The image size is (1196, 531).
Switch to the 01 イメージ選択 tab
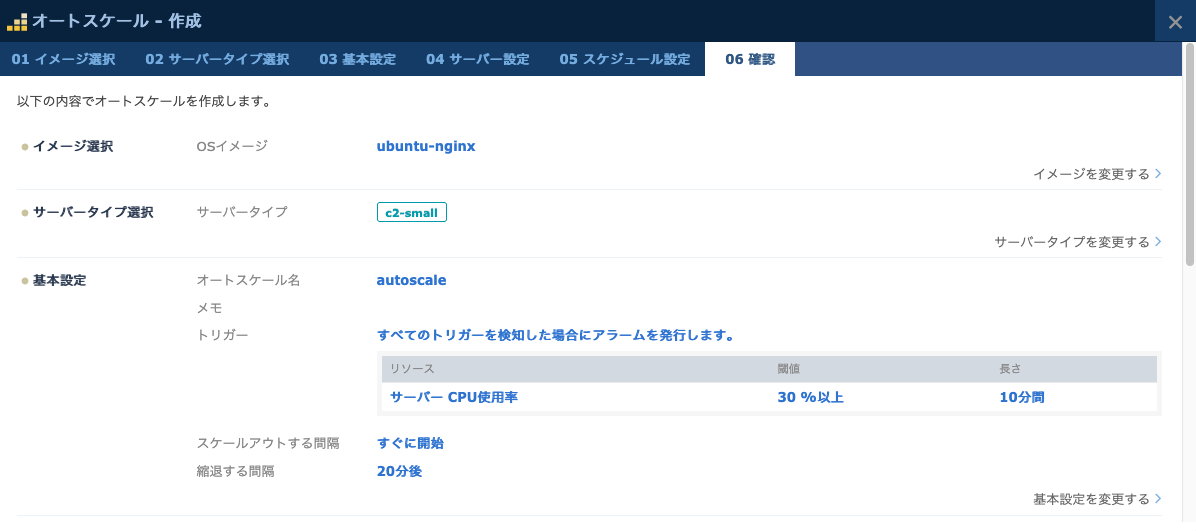pyautogui.click(x=63, y=59)
